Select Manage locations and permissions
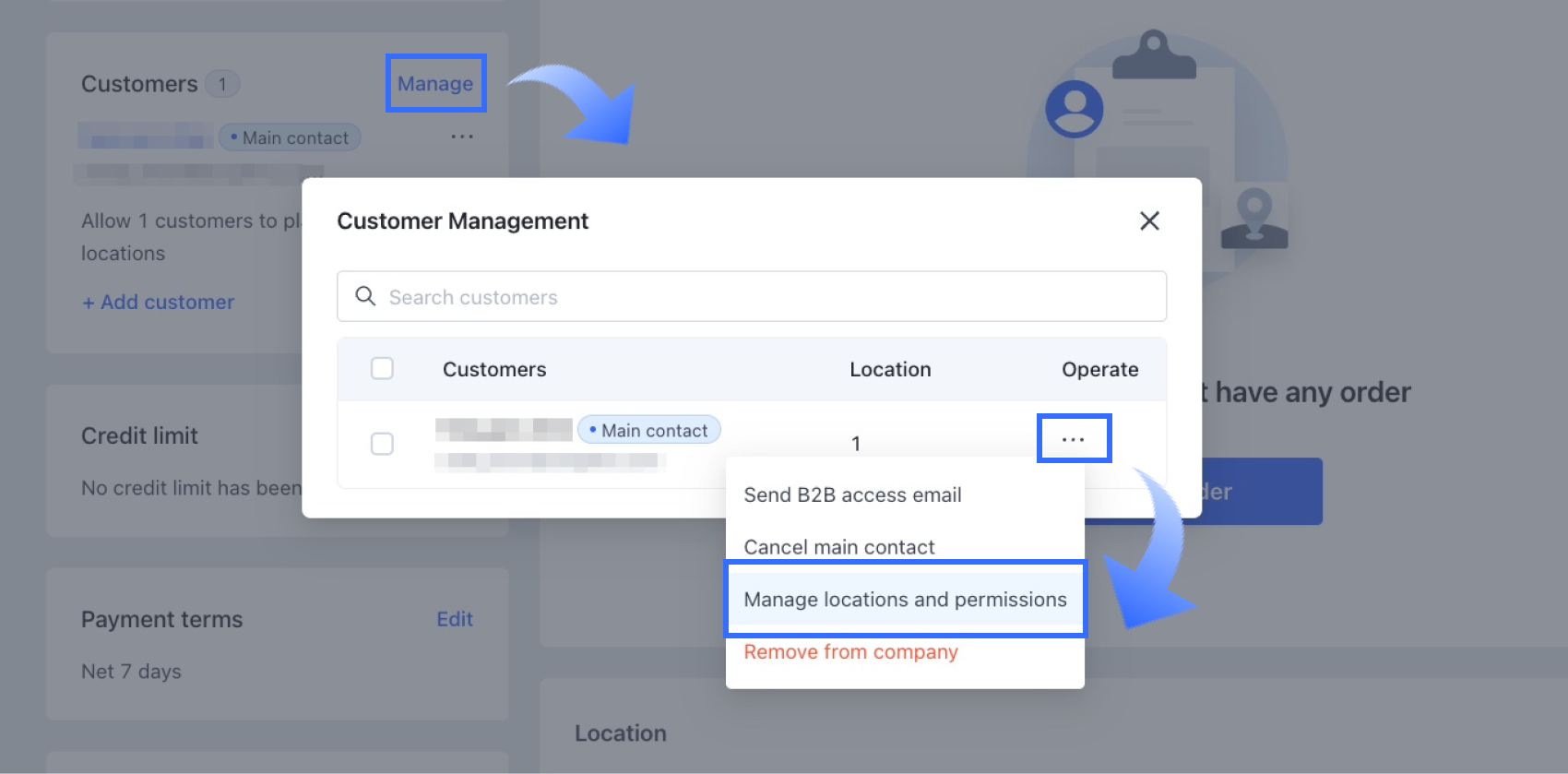This screenshot has height=774, width=1568. pyautogui.click(x=905, y=600)
